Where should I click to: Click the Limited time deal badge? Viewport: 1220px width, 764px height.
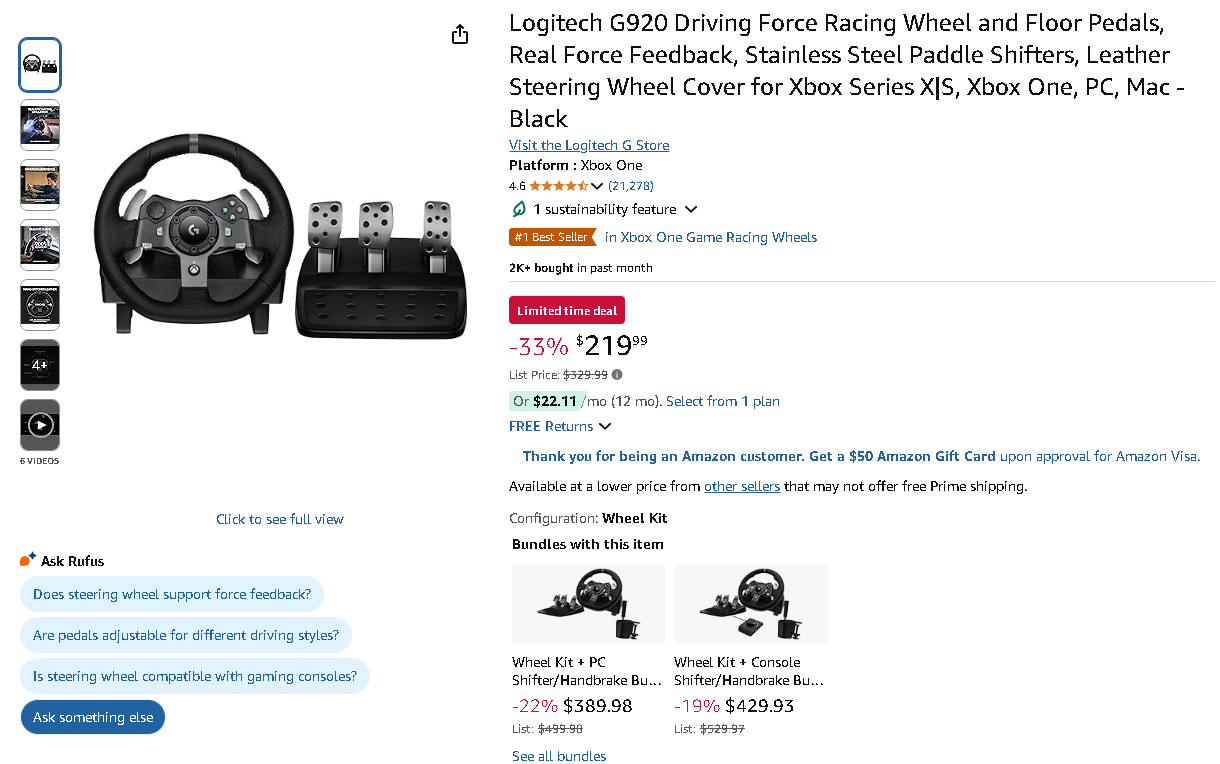(x=566, y=310)
